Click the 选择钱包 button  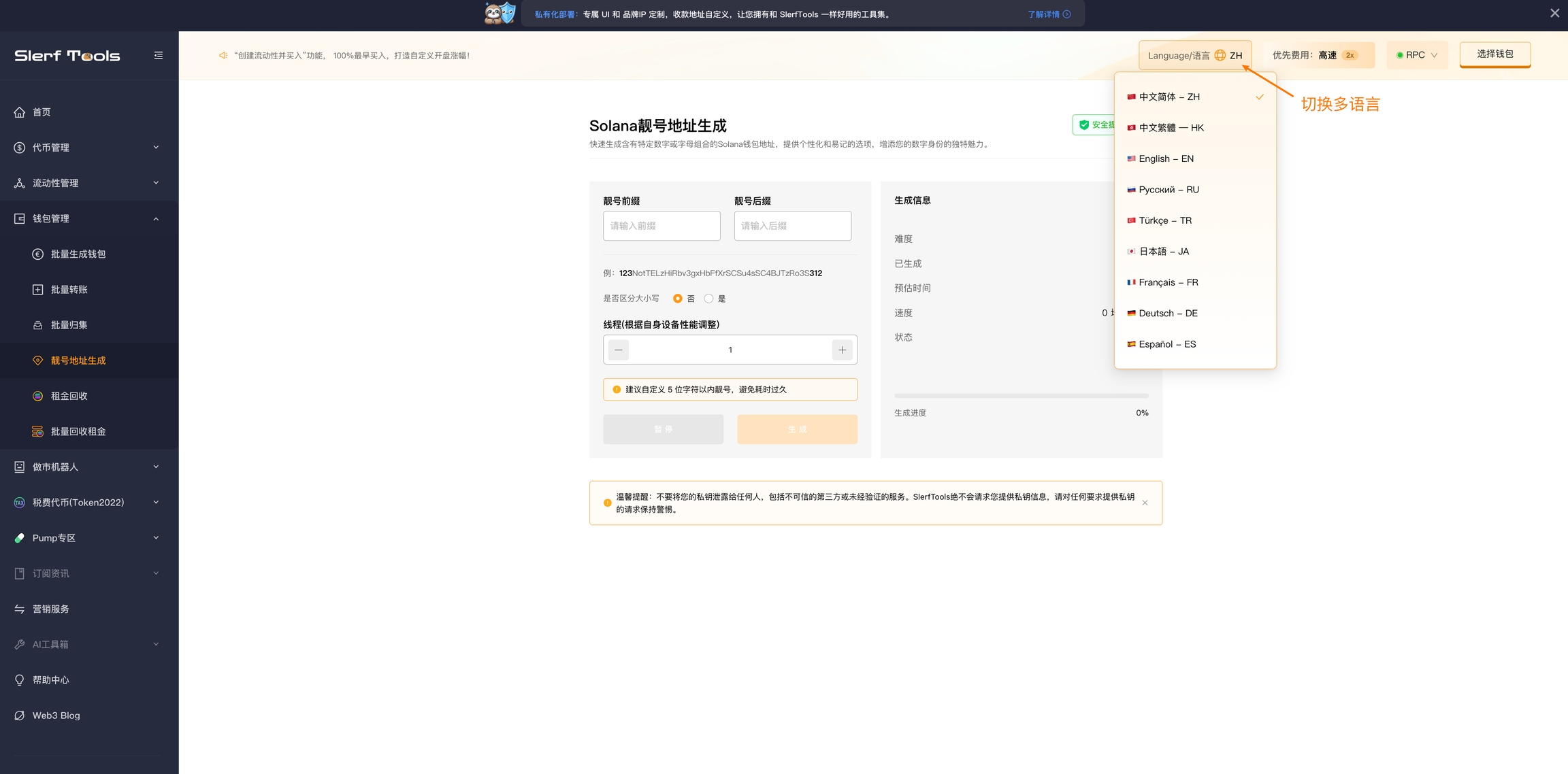coord(1494,54)
